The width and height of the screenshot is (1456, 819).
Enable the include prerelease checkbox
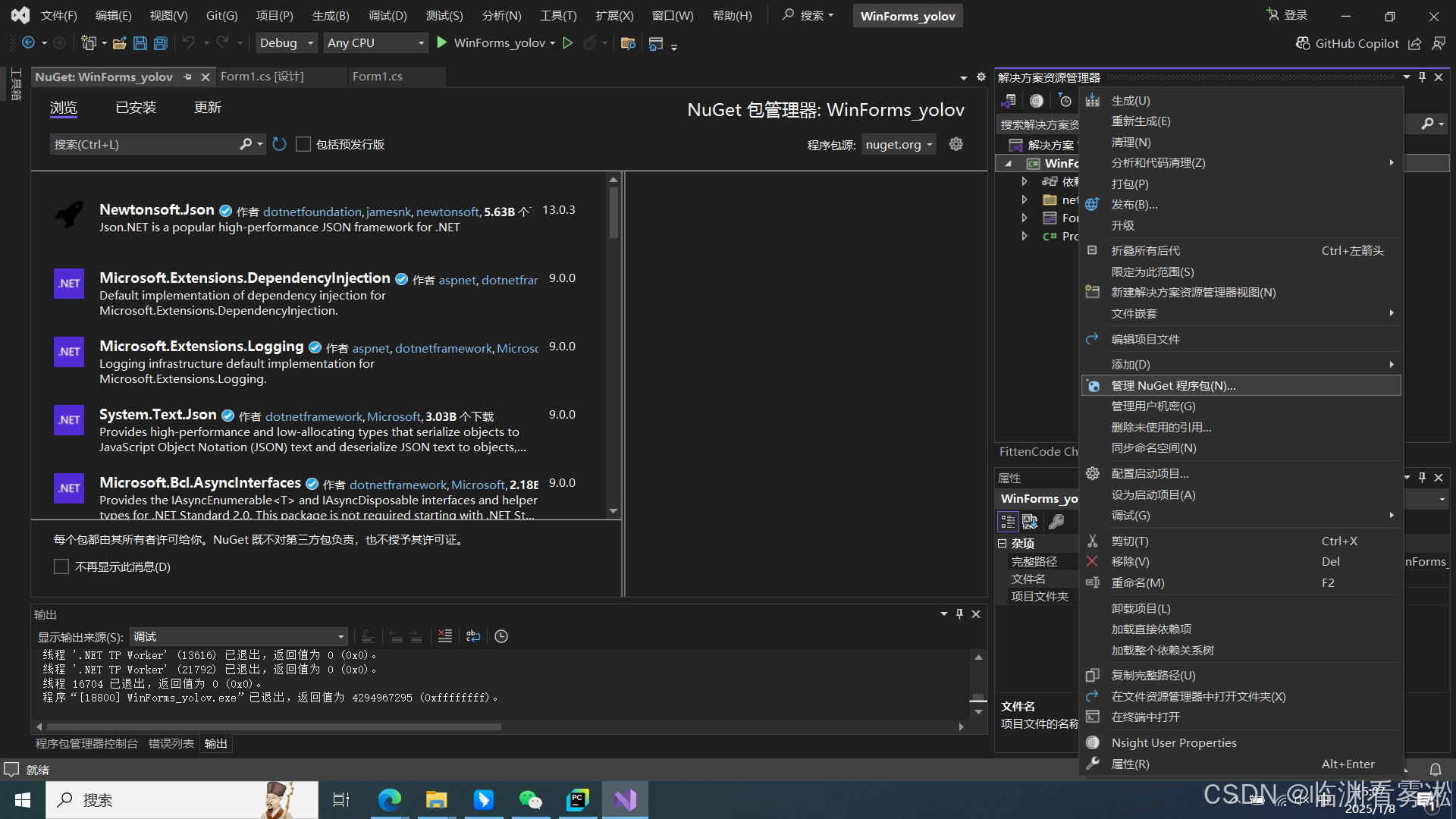point(303,144)
